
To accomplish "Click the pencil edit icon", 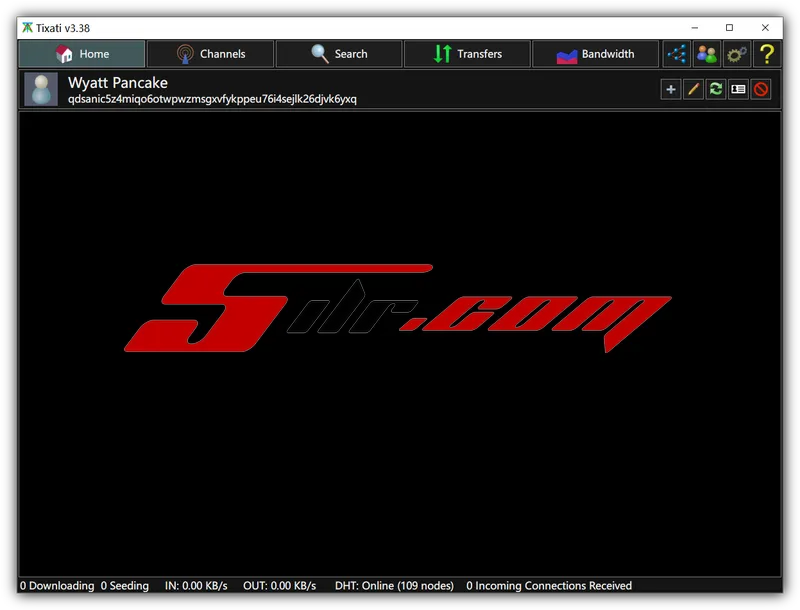I will 693,89.
